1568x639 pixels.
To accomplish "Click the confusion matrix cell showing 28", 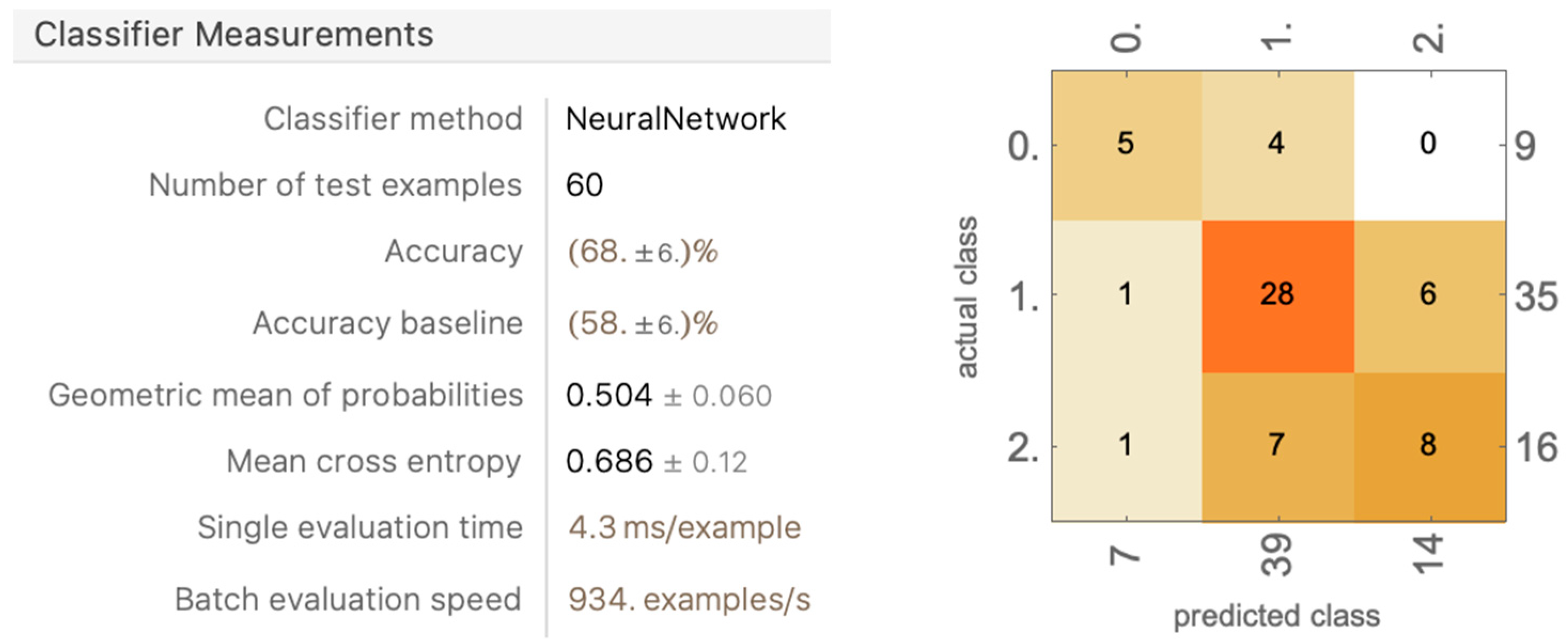I will (1277, 295).
